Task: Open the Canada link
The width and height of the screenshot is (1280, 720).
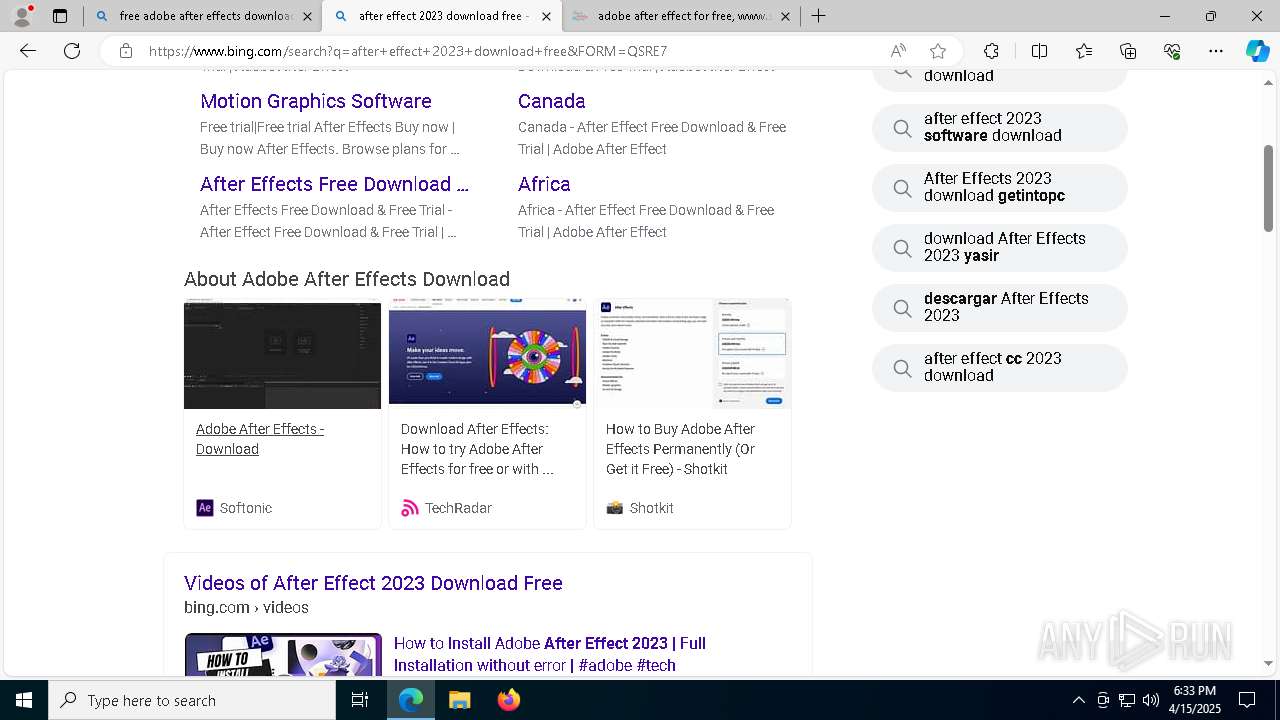Action: click(552, 101)
